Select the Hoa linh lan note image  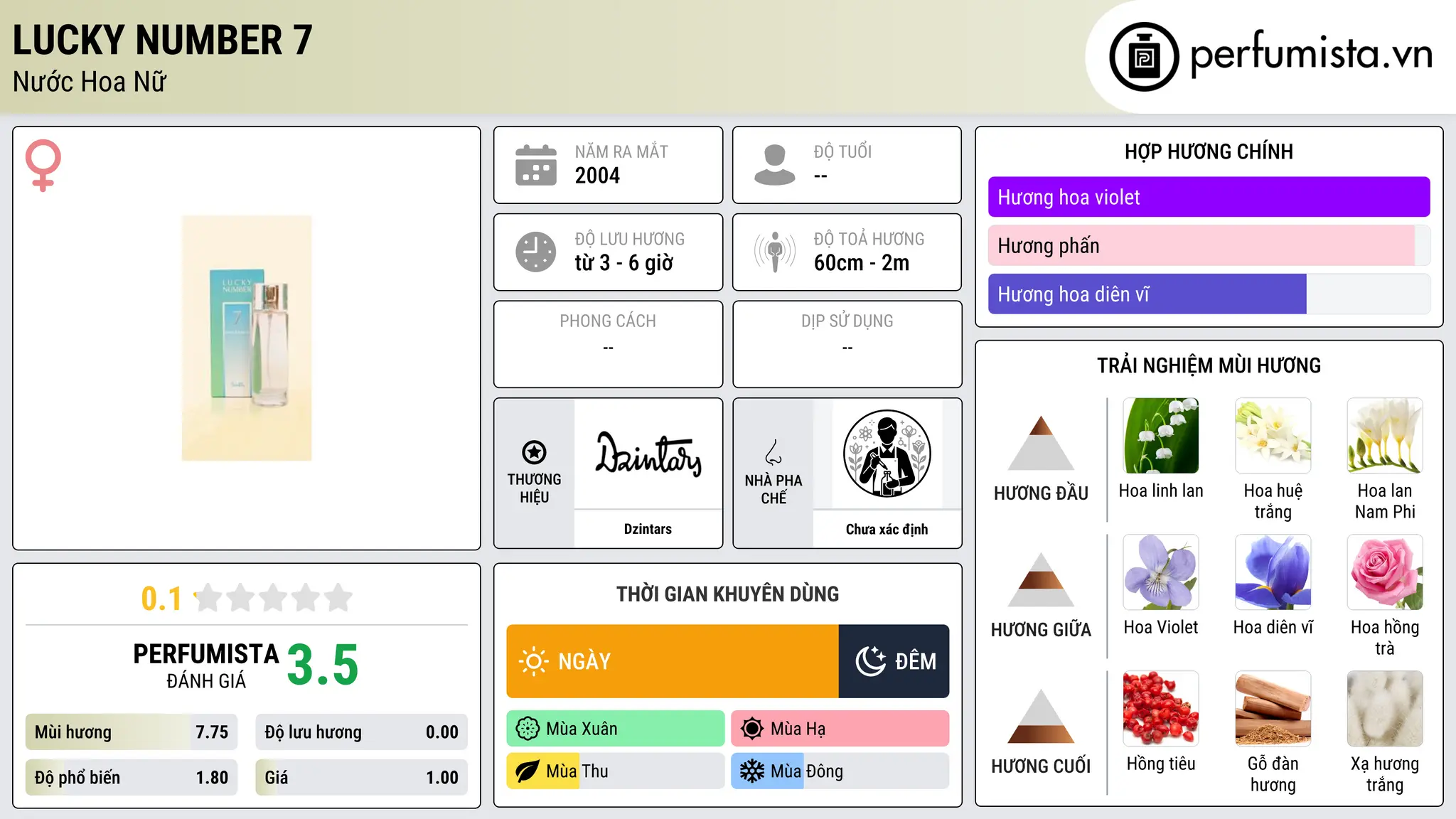click(x=1161, y=436)
